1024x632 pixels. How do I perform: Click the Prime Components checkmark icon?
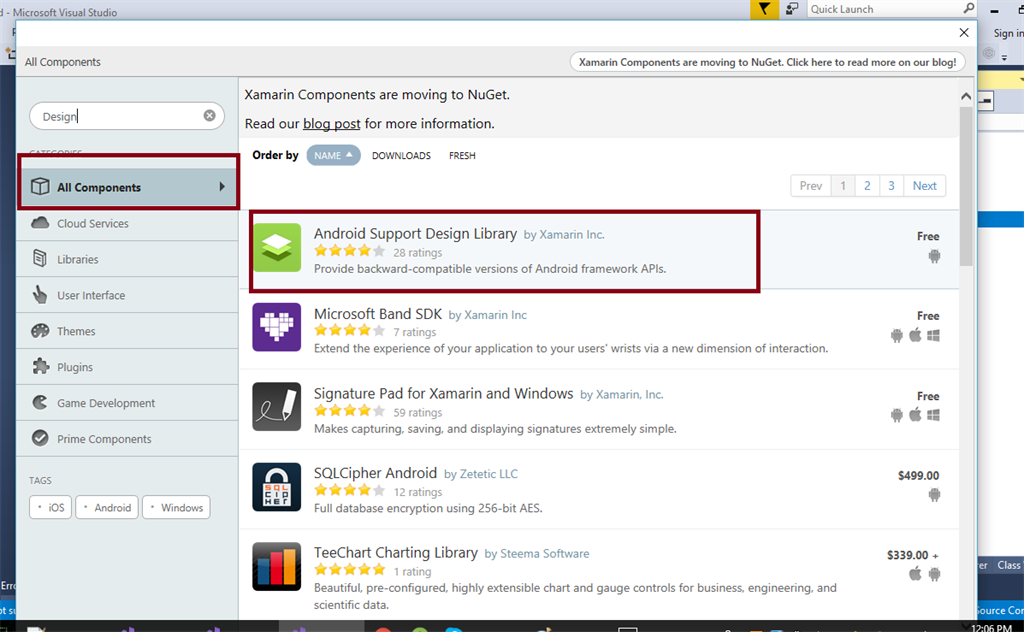(40, 438)
